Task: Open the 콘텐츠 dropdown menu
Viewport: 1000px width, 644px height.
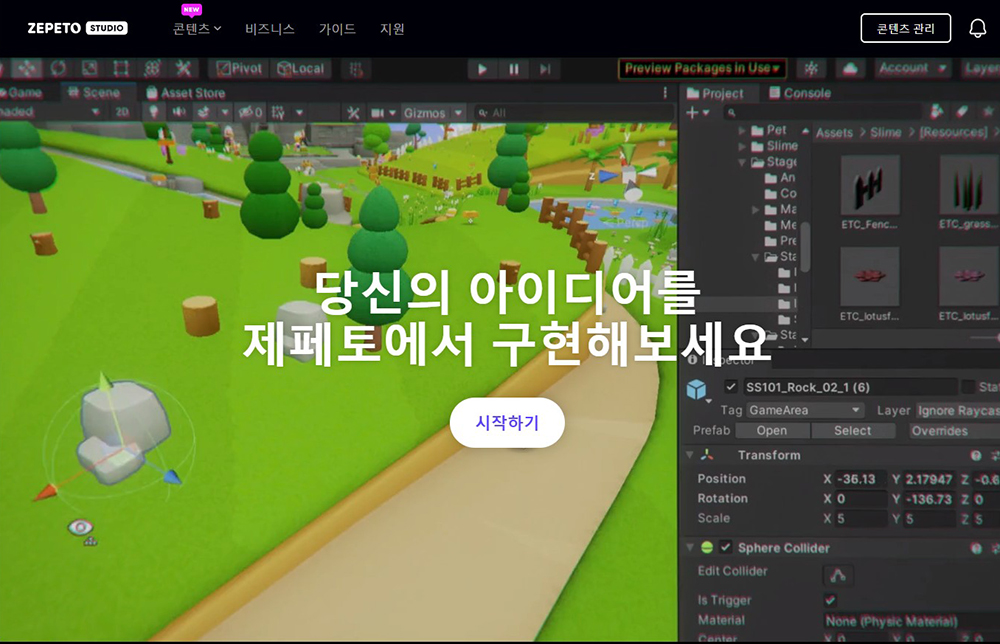Action: [197, 29]
